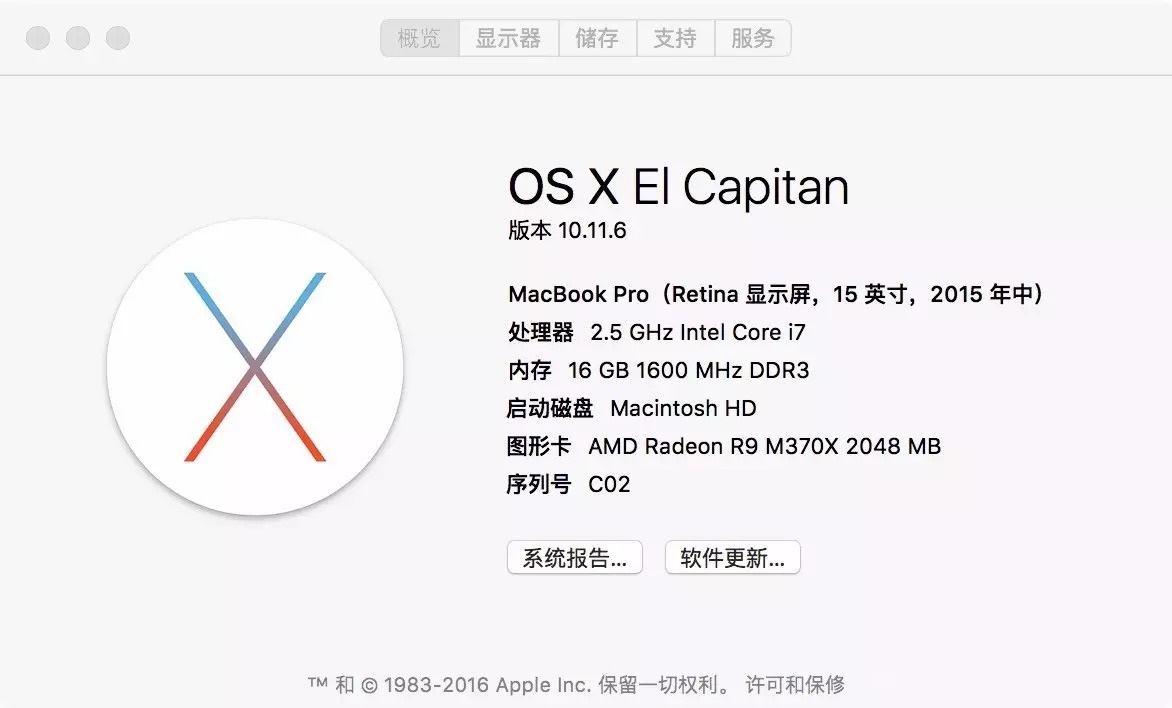Minimize the window with the middle button

pos(78,38)
